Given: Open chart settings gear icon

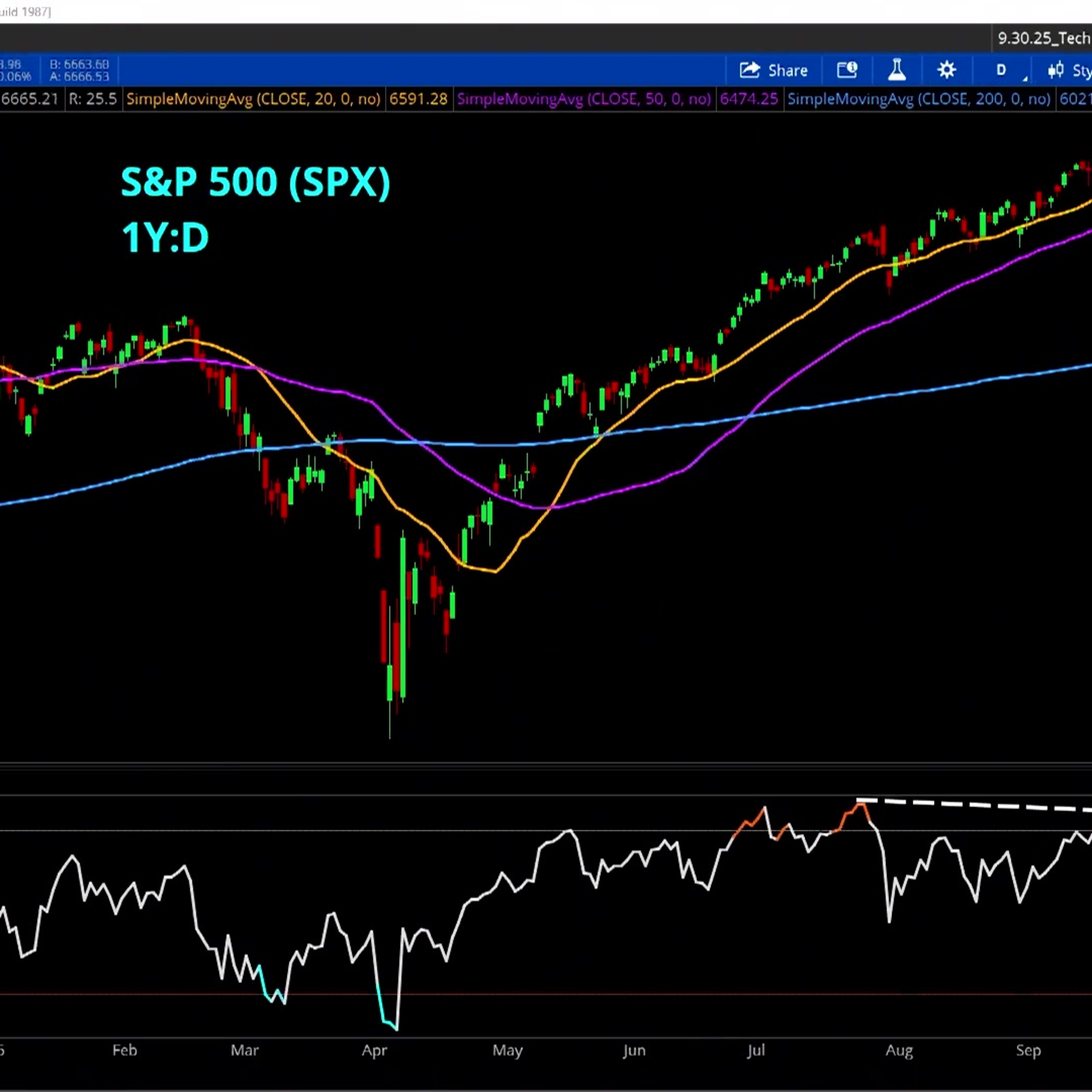Looking at the screenshot, I should pos(947,70).
